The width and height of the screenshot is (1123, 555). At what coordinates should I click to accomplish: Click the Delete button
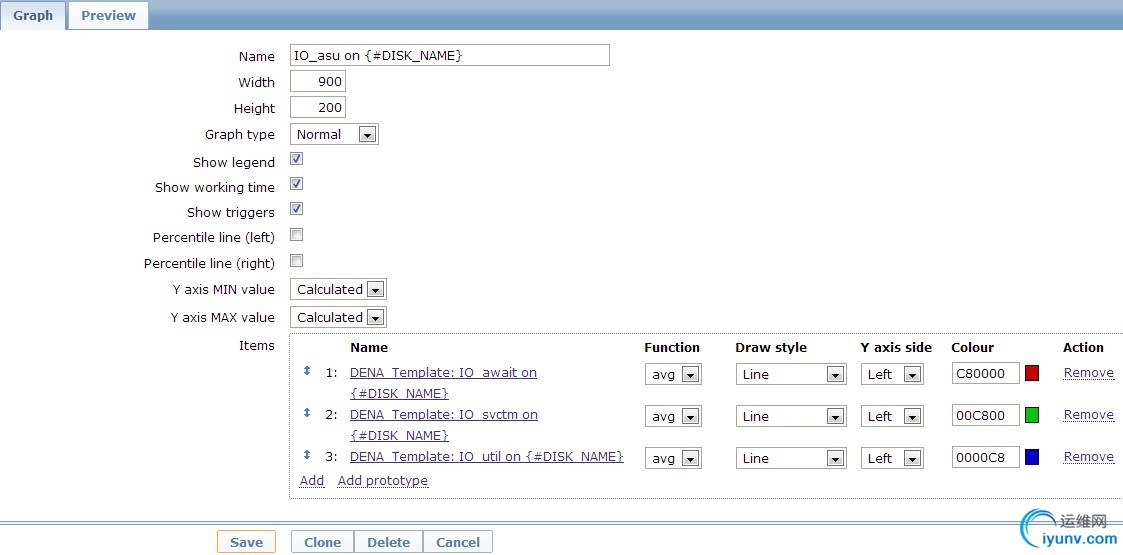[x=388, y=542]
